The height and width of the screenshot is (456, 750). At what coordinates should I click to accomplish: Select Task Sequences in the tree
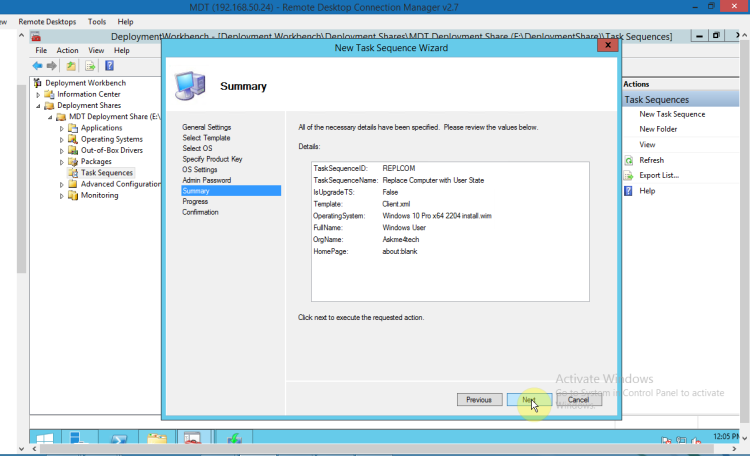coord(106,173)
